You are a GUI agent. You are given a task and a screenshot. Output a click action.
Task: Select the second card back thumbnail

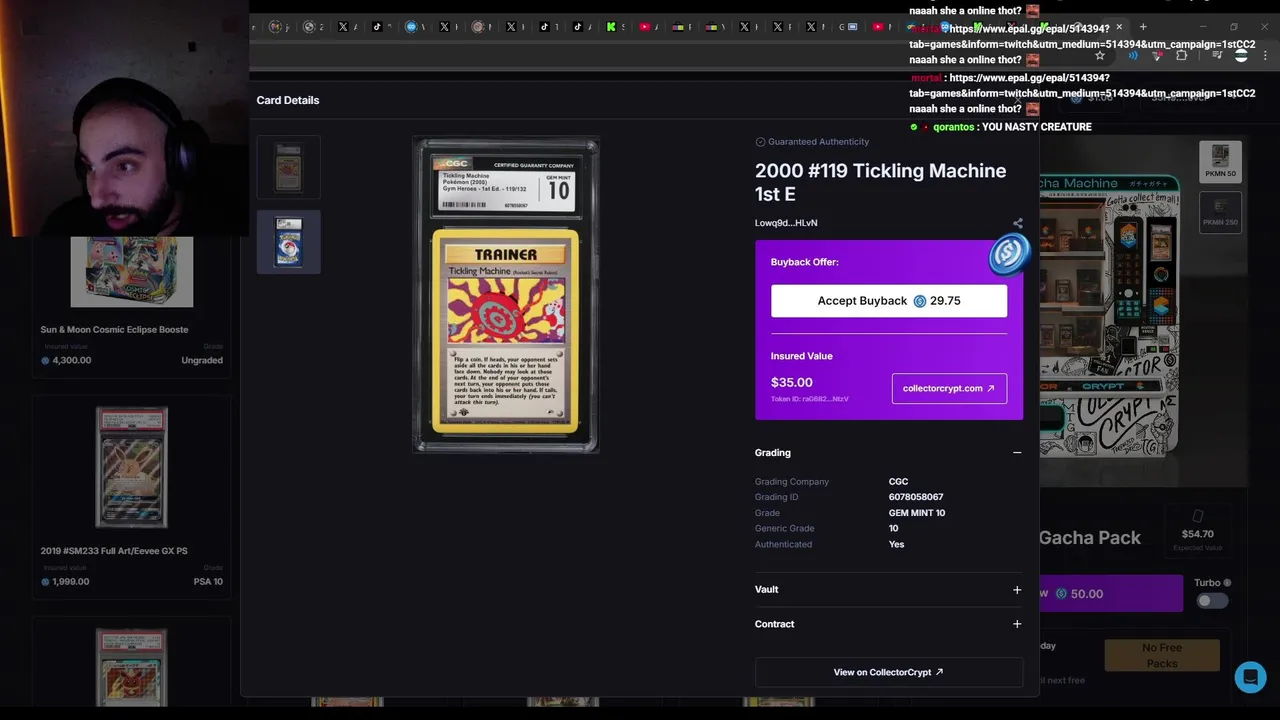click(289, 242)
